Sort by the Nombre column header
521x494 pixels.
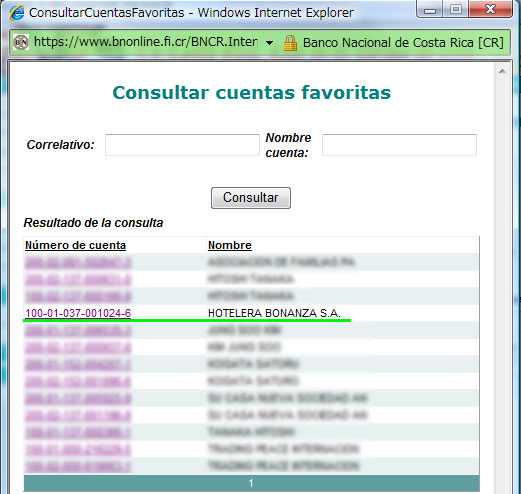(230, 245)
